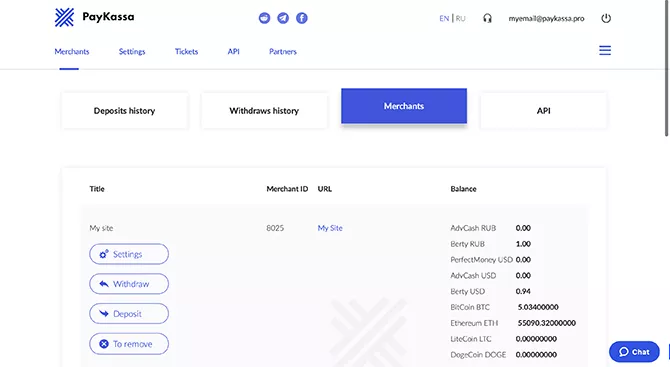Open the My Site URL link
This screenshot has width=670, height=367.
(330, 228)
